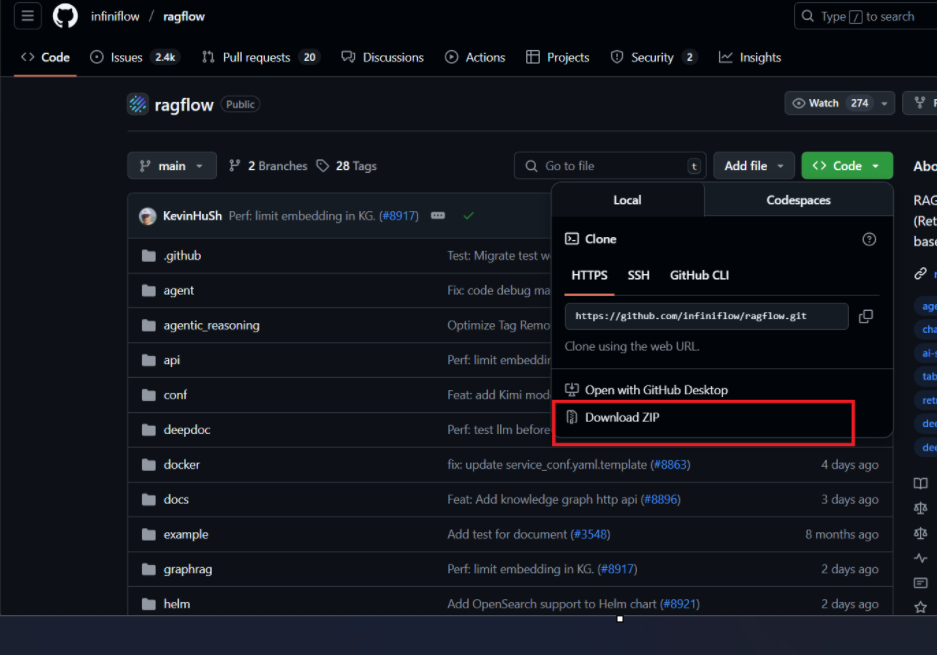Click the ragflow breadcrumb link
Image resolution: width=937 pixels, height=655 pixels.
pyautogui.click(x=184, y=16)
